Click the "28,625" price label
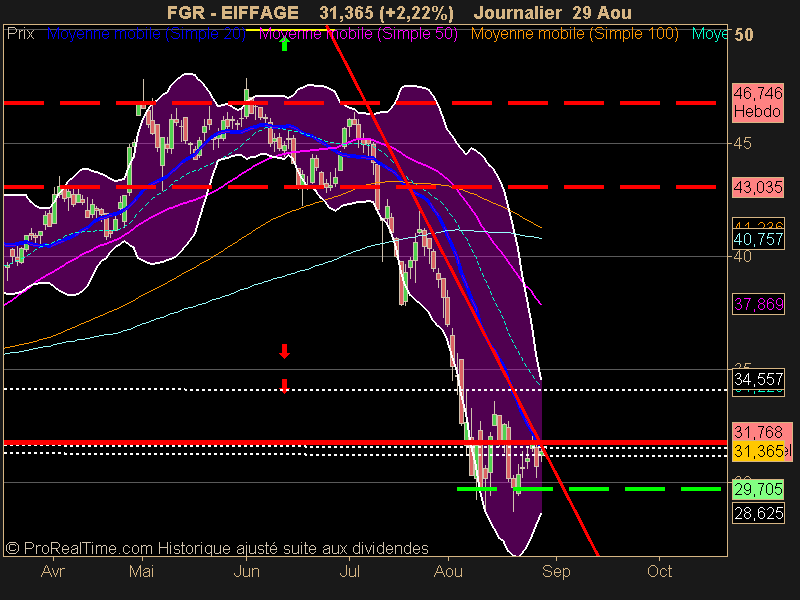The width and height of the screenshot is (800, 600). click(x=758, y=513)
